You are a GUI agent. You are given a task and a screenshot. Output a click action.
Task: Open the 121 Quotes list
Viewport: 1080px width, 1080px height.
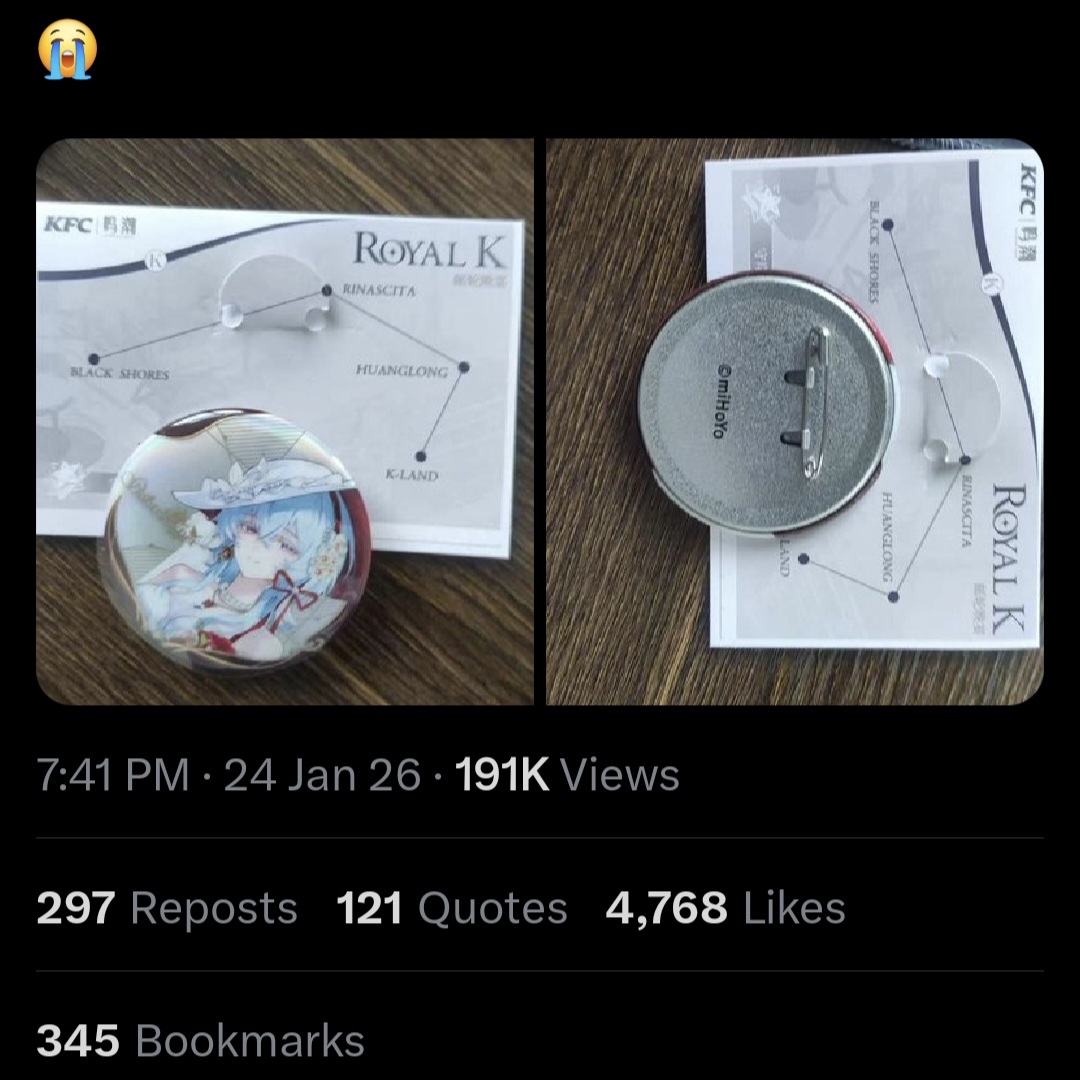(452, 908)
